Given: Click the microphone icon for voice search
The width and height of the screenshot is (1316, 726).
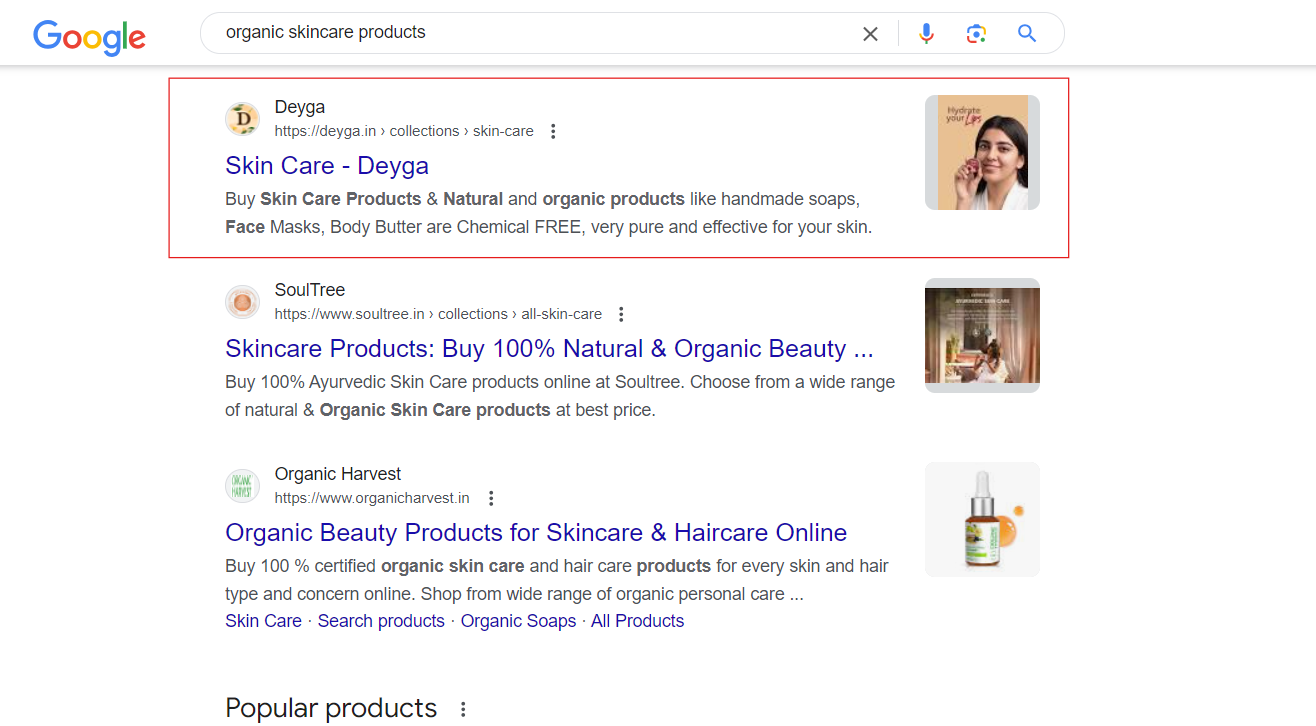Looking at the screenshot, I should [x=926, y=33].
